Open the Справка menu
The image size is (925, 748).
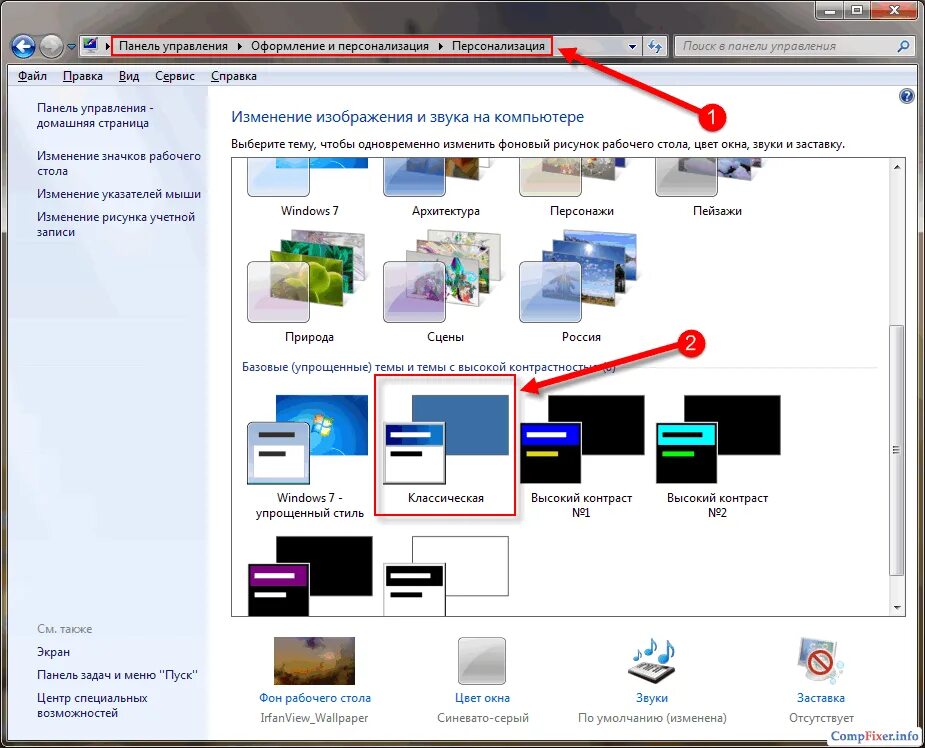234,76
